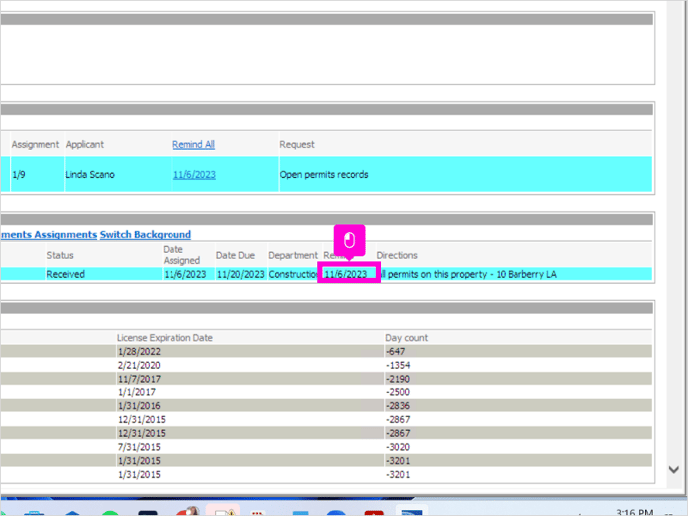Click the Status column header

pos(60,255)
